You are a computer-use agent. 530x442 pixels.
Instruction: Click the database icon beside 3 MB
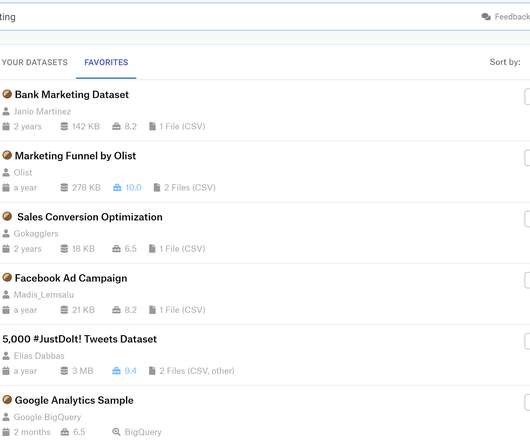coord(64,371)
